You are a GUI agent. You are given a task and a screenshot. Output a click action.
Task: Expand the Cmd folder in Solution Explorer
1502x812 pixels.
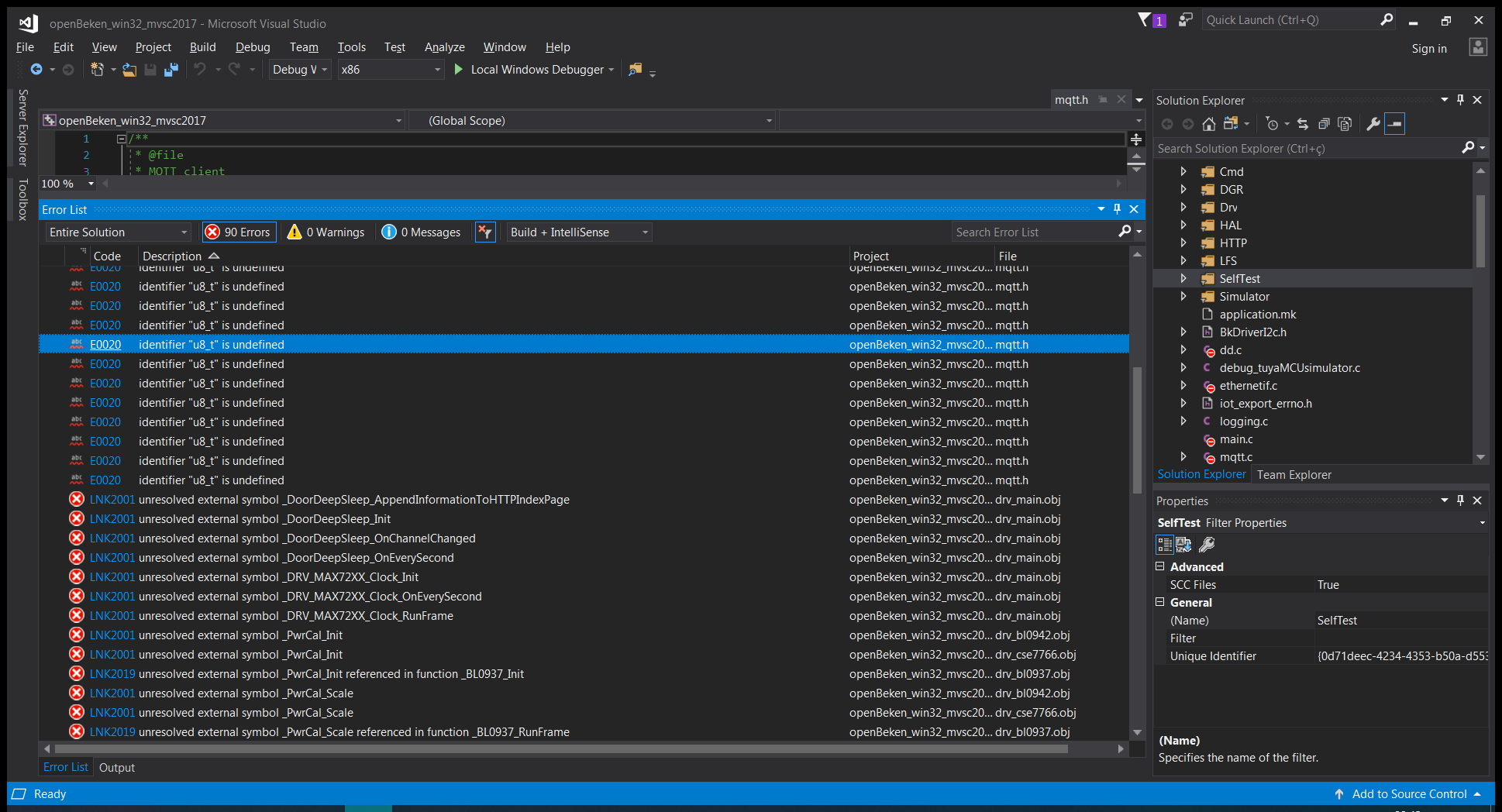click(x=1183, y=172)
